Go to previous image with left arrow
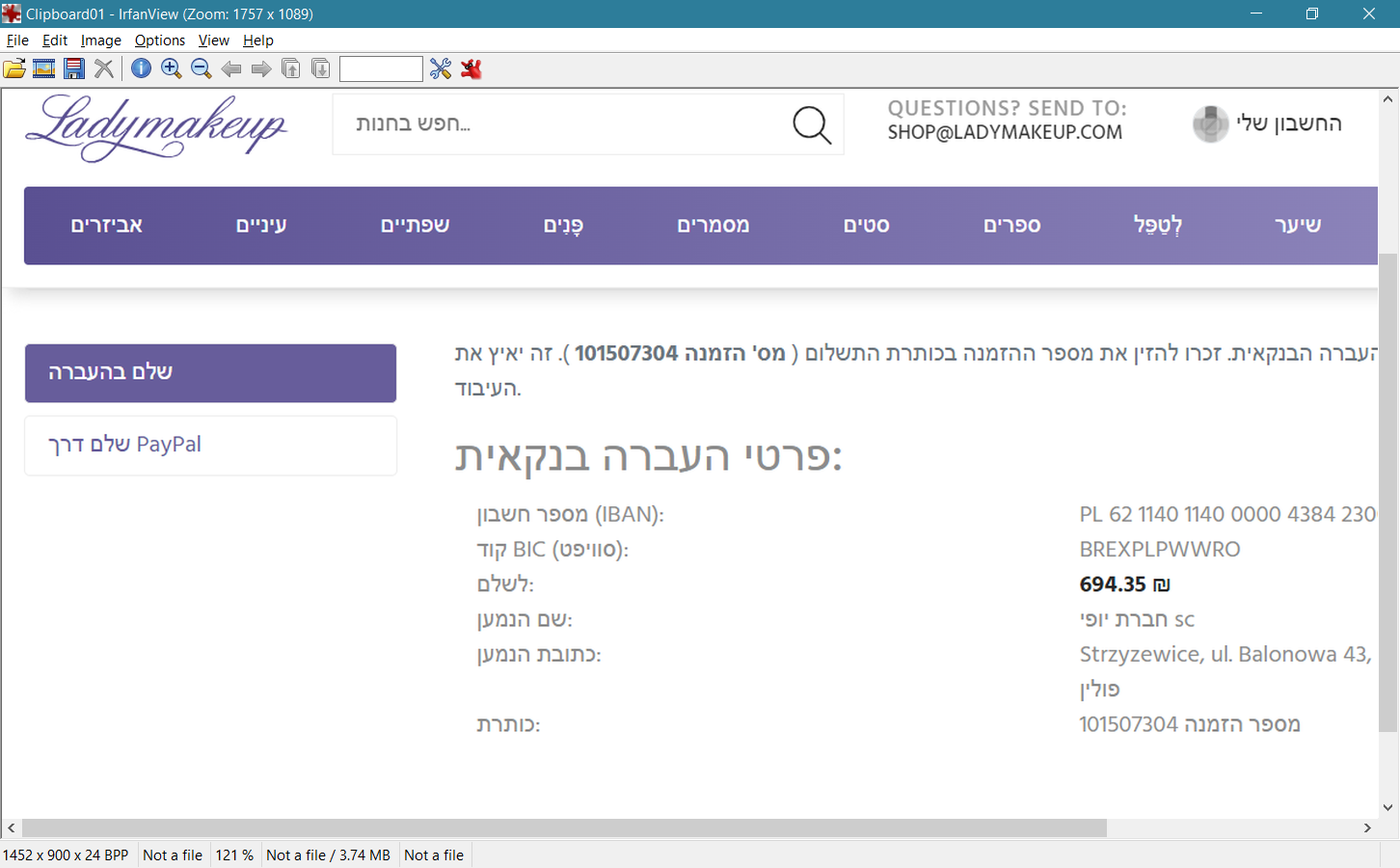Screen dimensions: 1400x868 click(x=231, y=68)
